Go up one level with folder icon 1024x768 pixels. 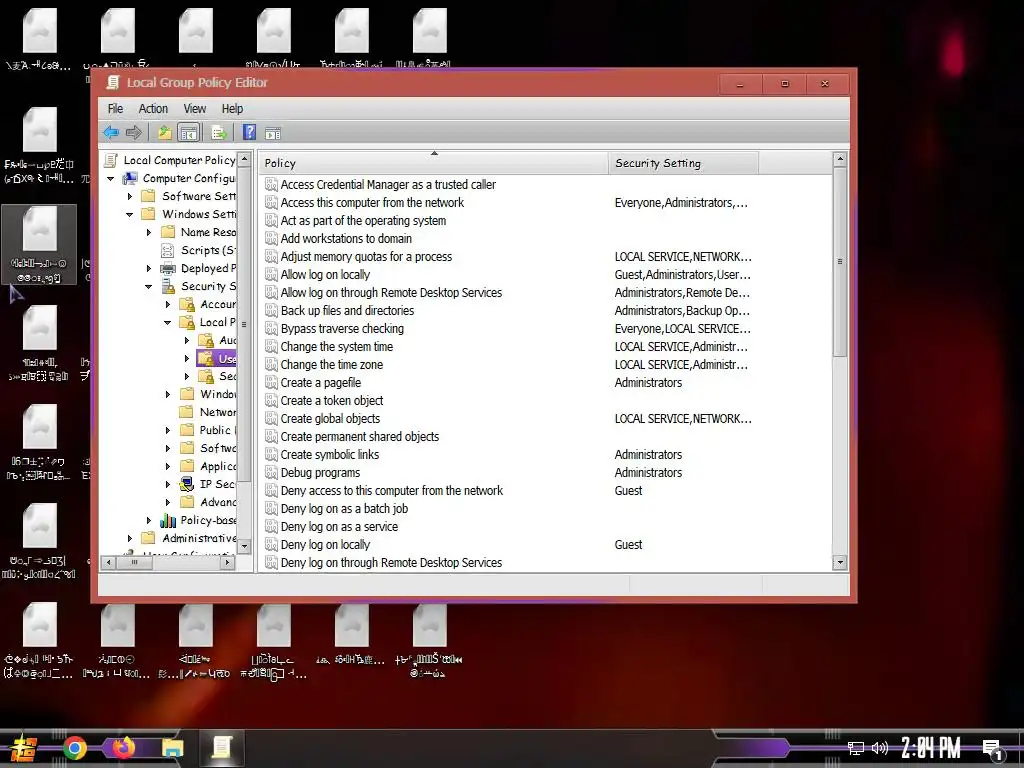[165, 133]
